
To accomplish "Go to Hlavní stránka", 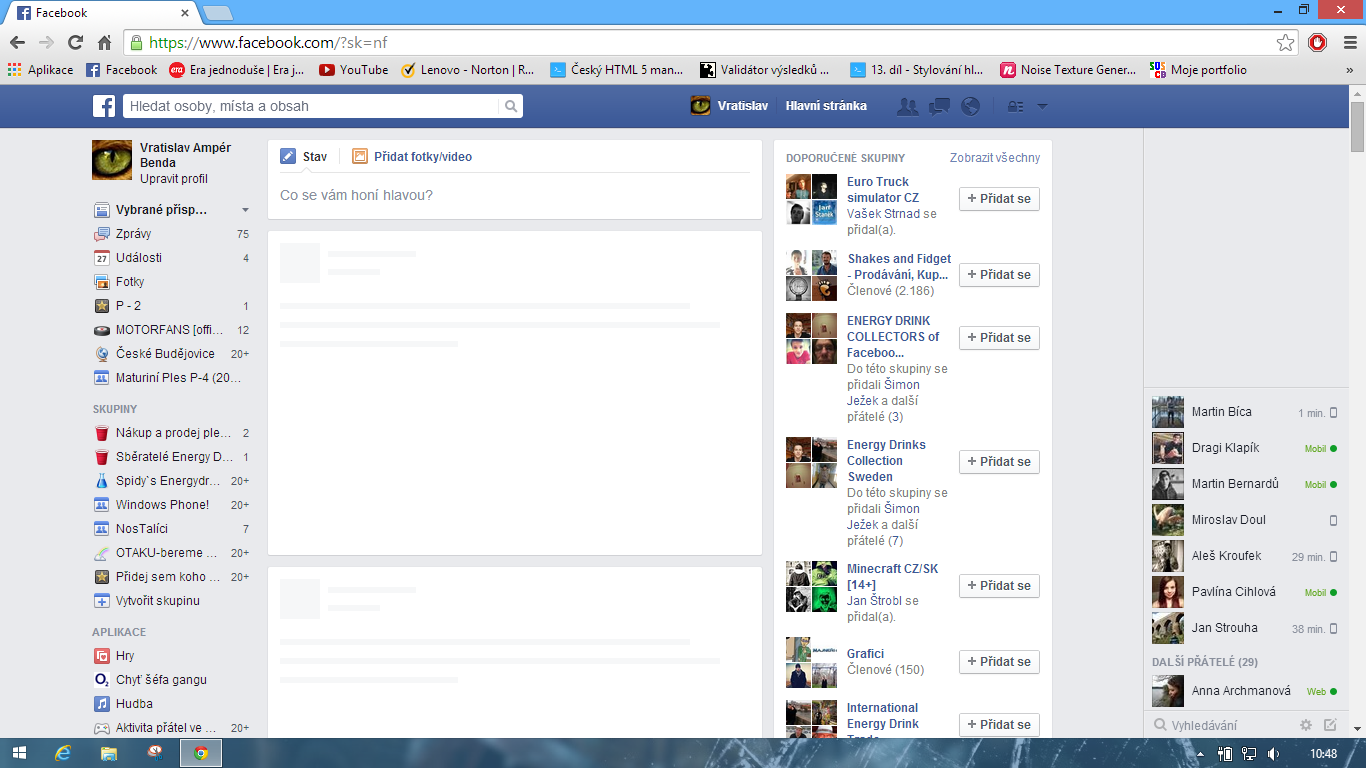I will point(826,106).
